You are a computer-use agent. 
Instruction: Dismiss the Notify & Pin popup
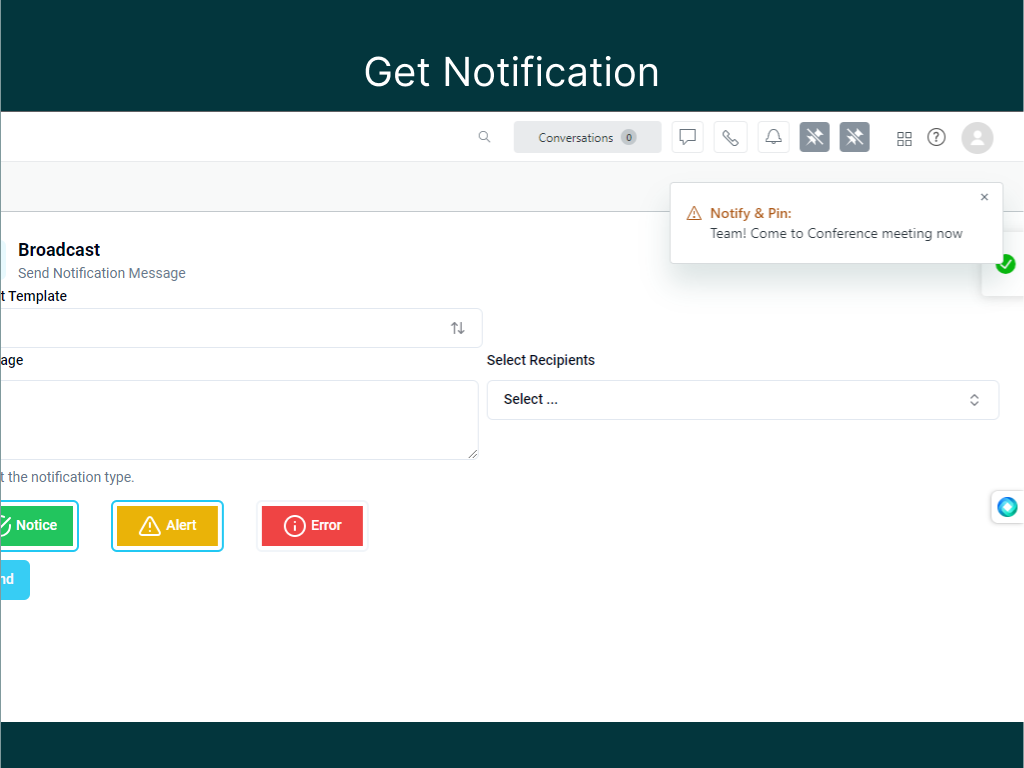pos(984,197)
